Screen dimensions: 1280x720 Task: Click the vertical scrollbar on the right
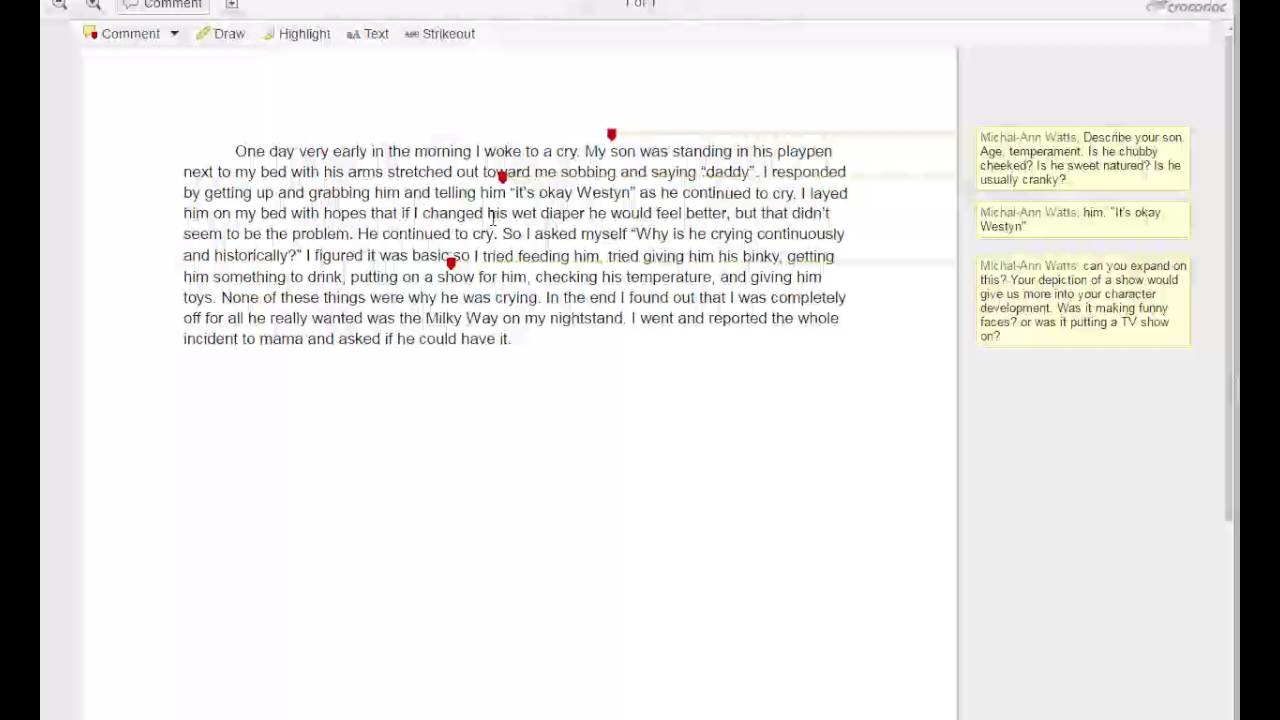pyautogui.click(x=1229, y=280)
